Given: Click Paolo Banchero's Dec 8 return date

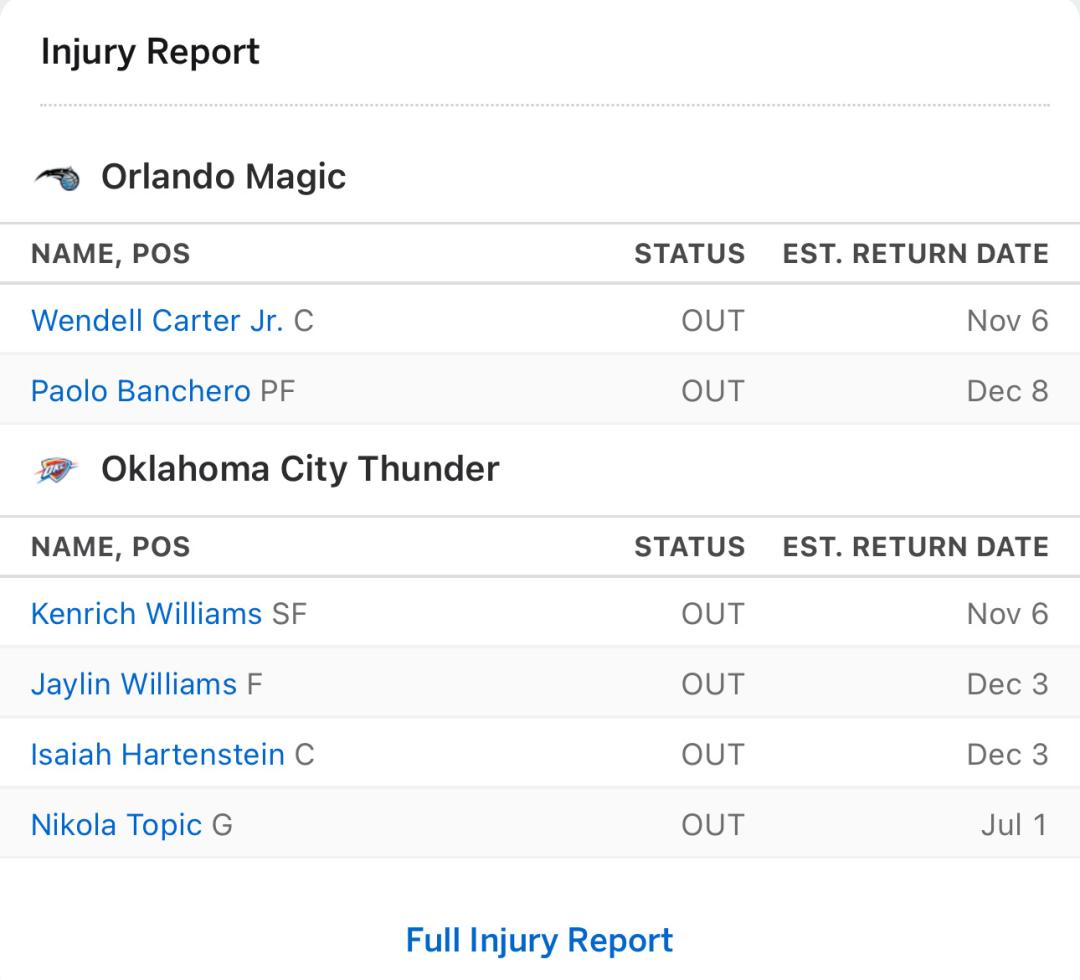Looking at the screenshot, I should (1008, 391).
